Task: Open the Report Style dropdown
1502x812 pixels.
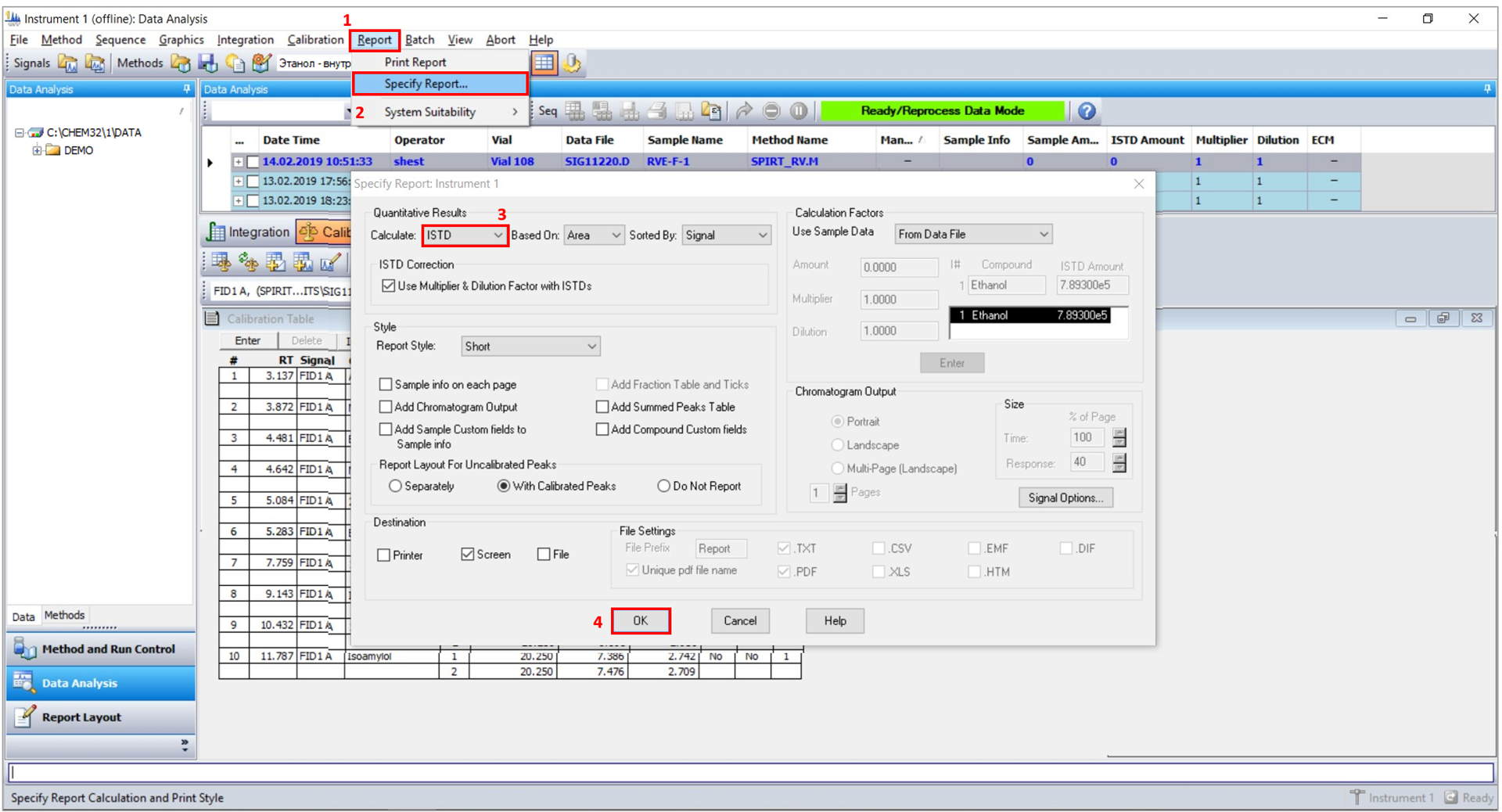Action: [x=530, y=347]
